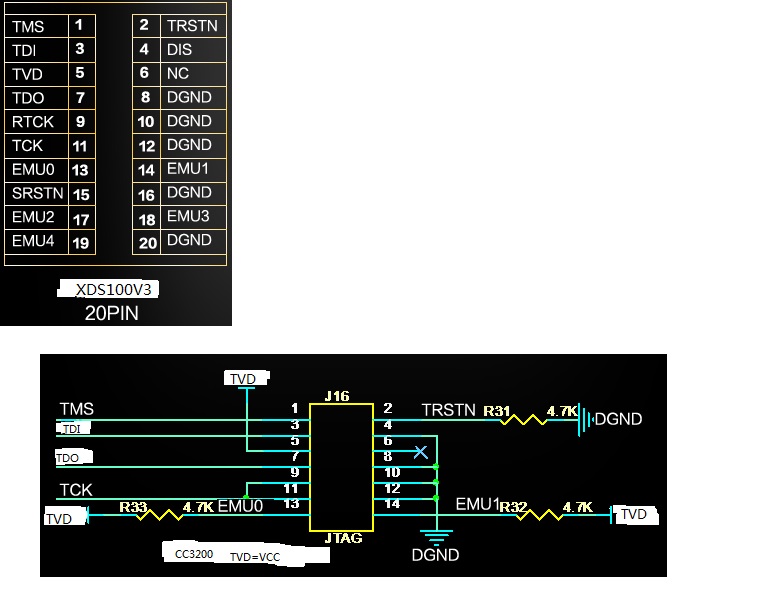This screenshot has width=768, height=614.
Task: Click the TRSTN net label in the schematic
Action: (x=449, y=410)
